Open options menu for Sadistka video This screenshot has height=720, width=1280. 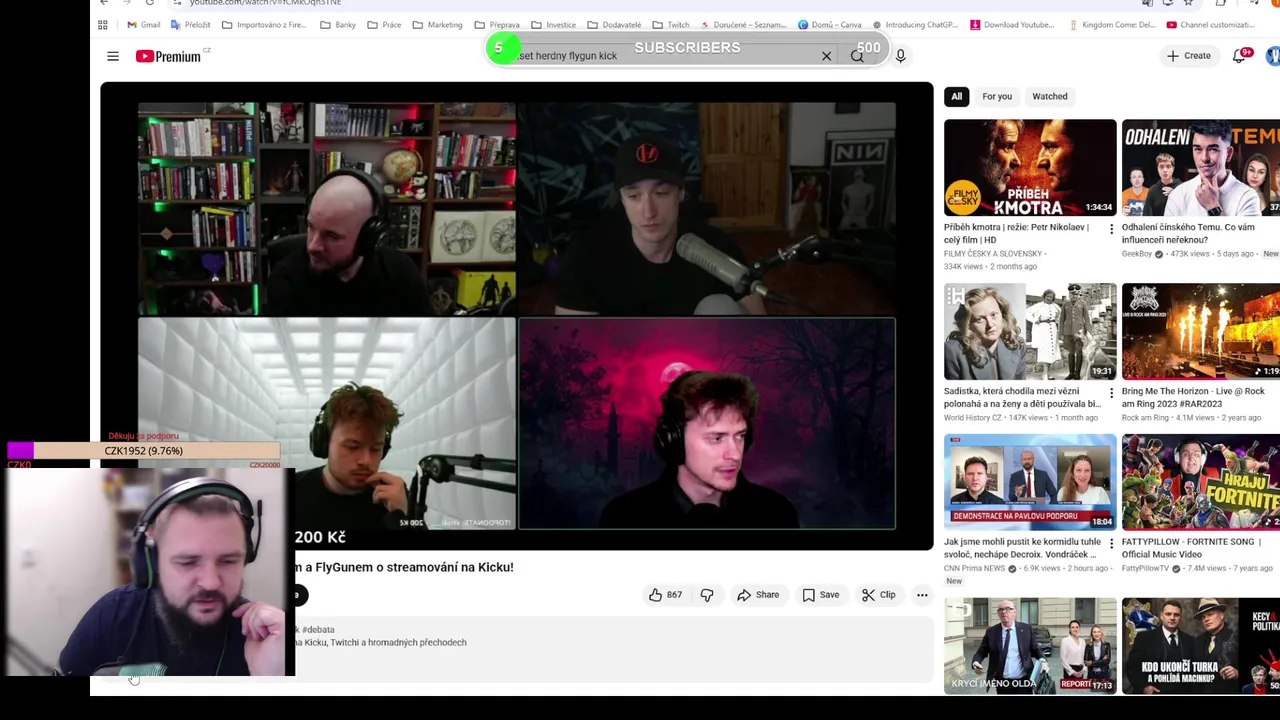1111,393
